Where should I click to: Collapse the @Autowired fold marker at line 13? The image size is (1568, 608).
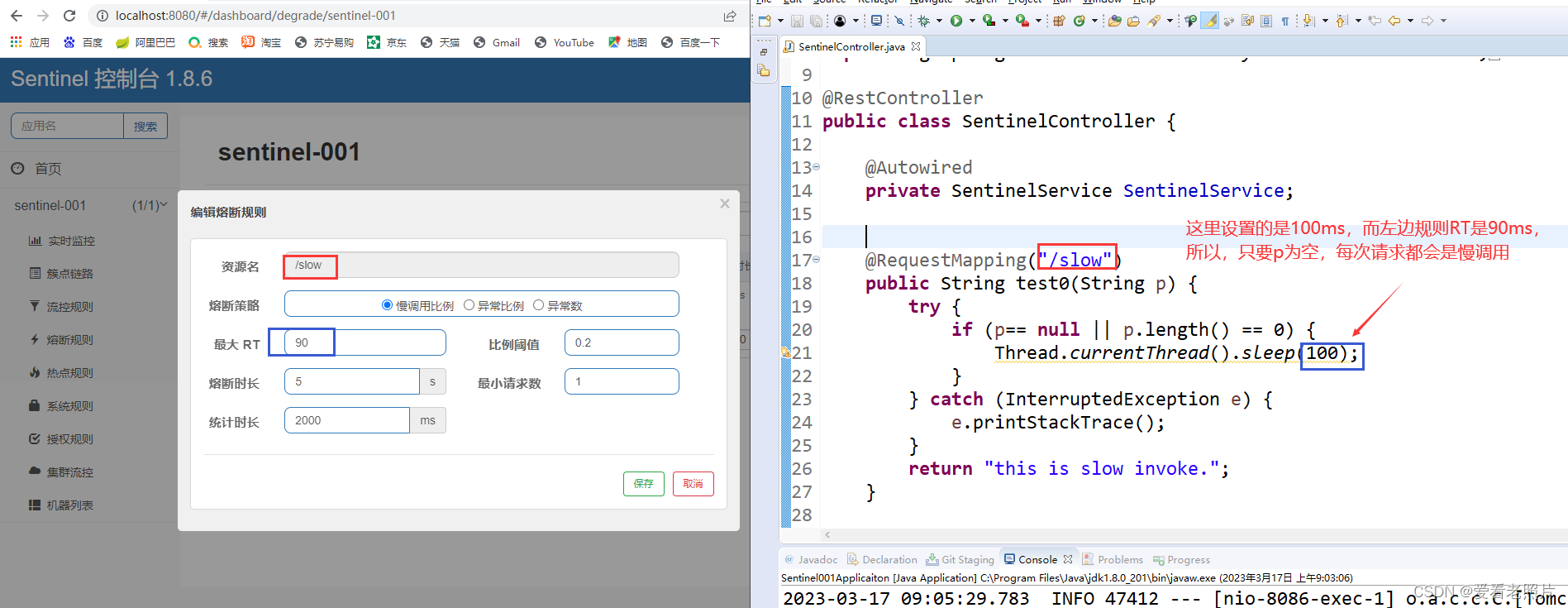[817, 167]
